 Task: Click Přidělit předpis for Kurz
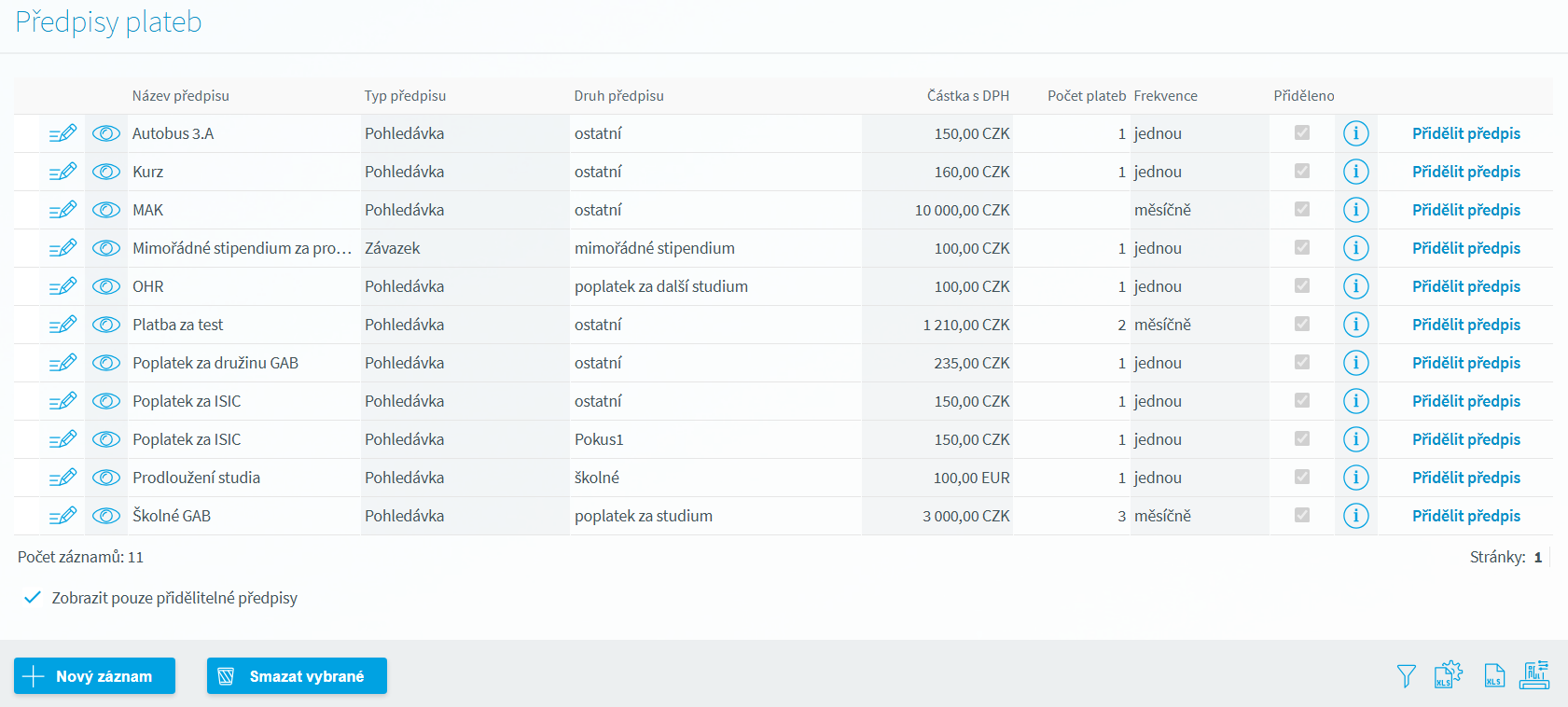[1465, 172]
